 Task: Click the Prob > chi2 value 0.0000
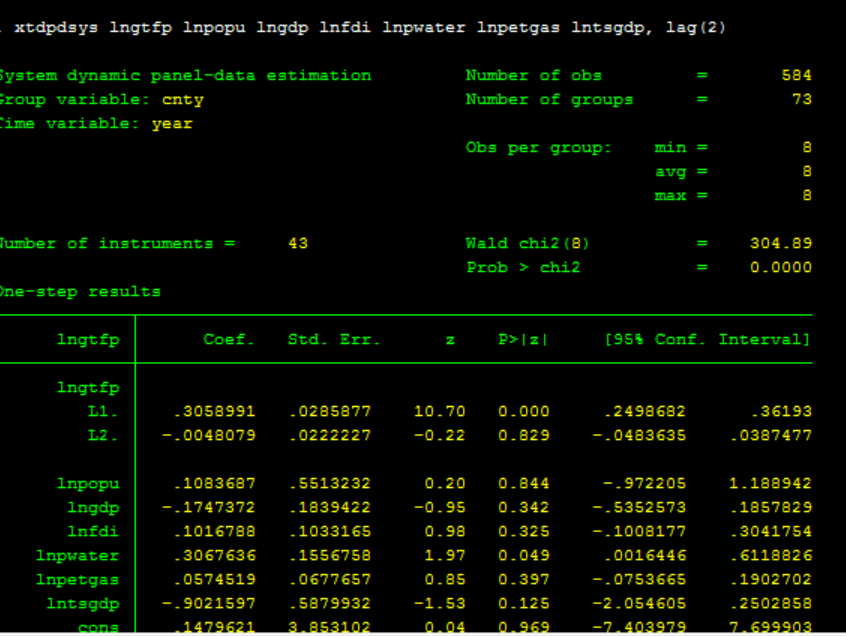pos(780,267)
